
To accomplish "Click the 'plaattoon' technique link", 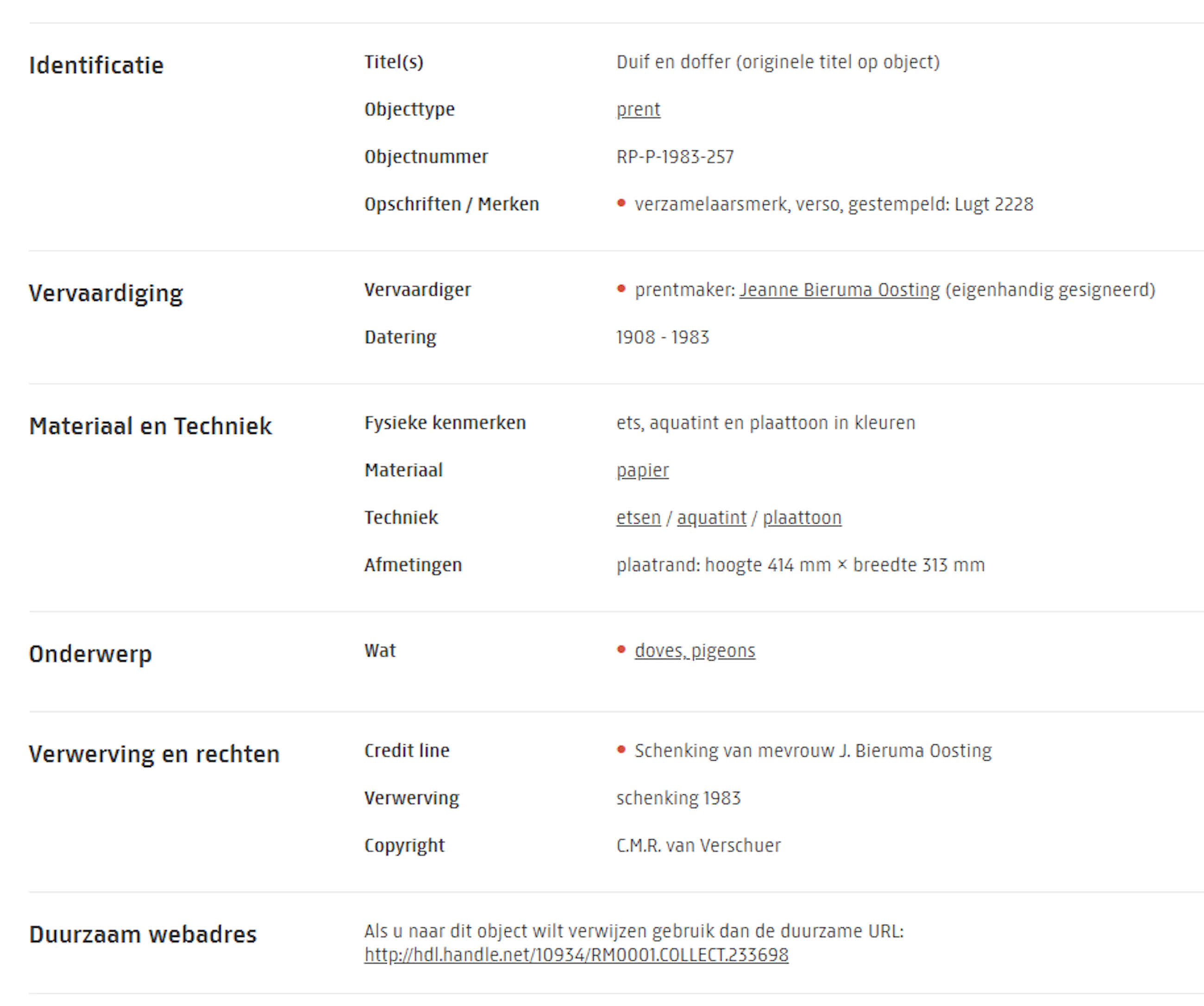I will [802, 517].
